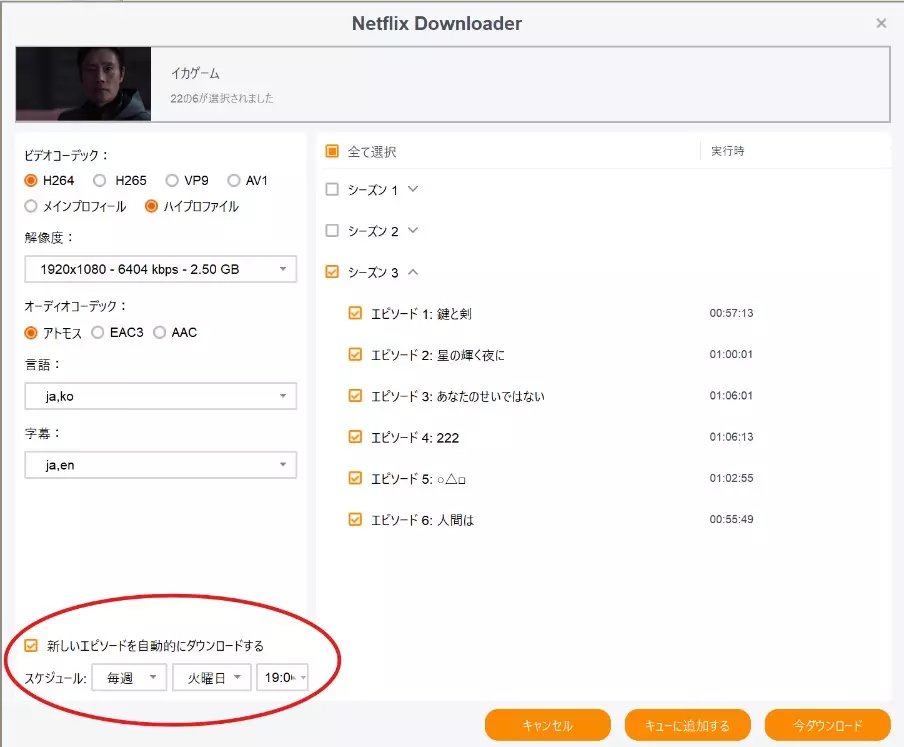Click the 00:55:49 duration text
This screenshot has height=747, width=904.
click(731, 519)
